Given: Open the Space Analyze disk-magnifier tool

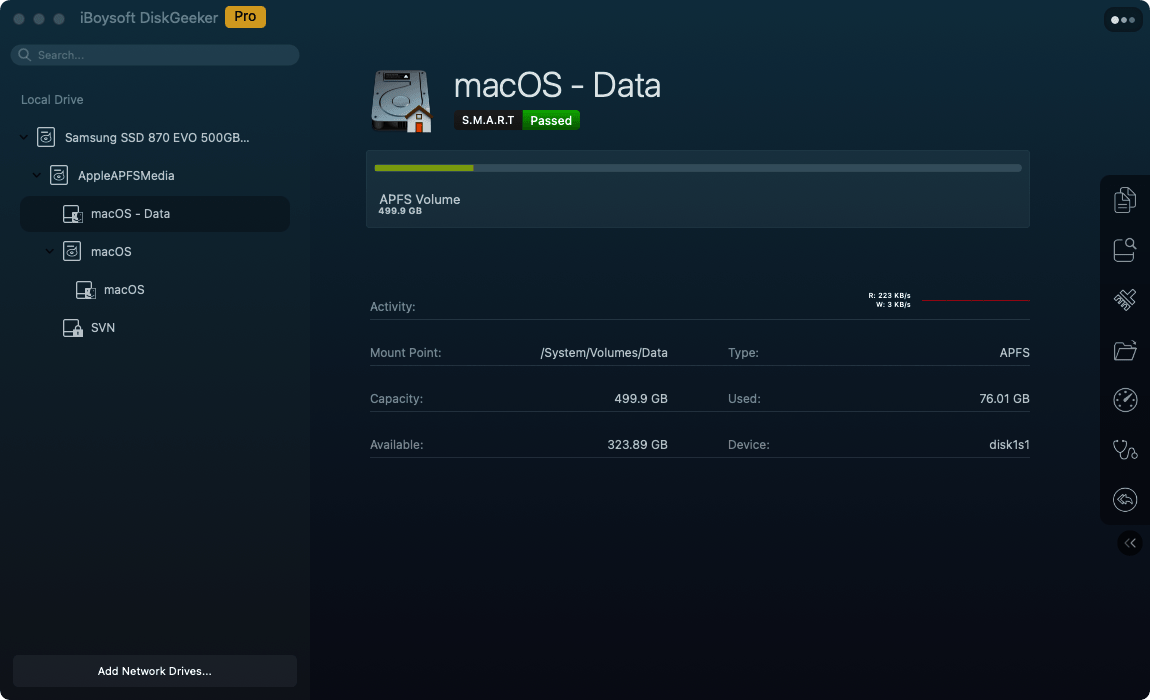Looking at the screenshot, I should (x=1125, y=250).
